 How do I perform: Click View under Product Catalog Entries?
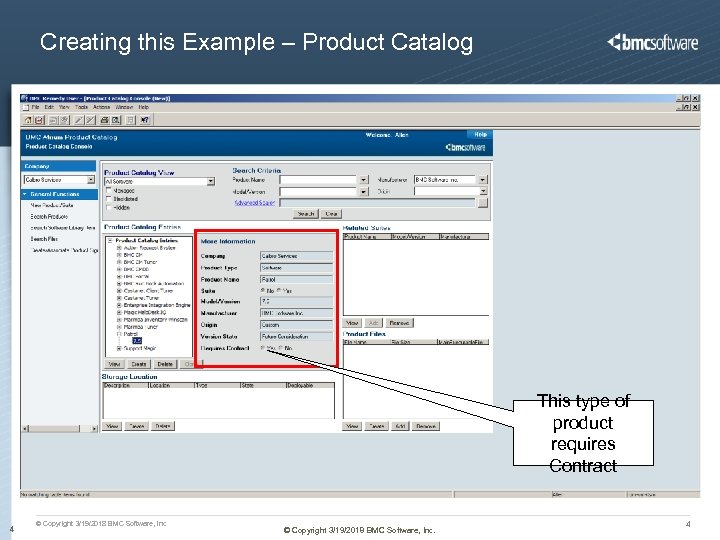point(114,364)
